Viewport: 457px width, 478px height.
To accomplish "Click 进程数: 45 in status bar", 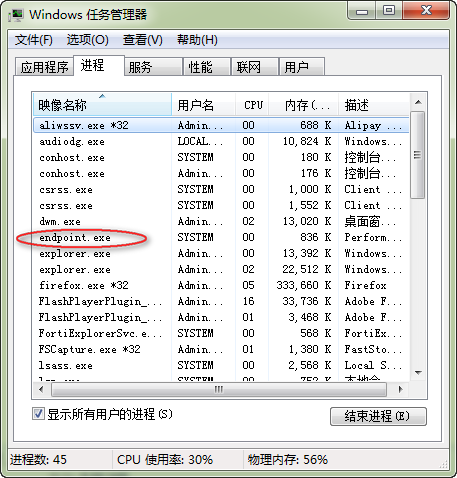I will (x=38, y=460).
